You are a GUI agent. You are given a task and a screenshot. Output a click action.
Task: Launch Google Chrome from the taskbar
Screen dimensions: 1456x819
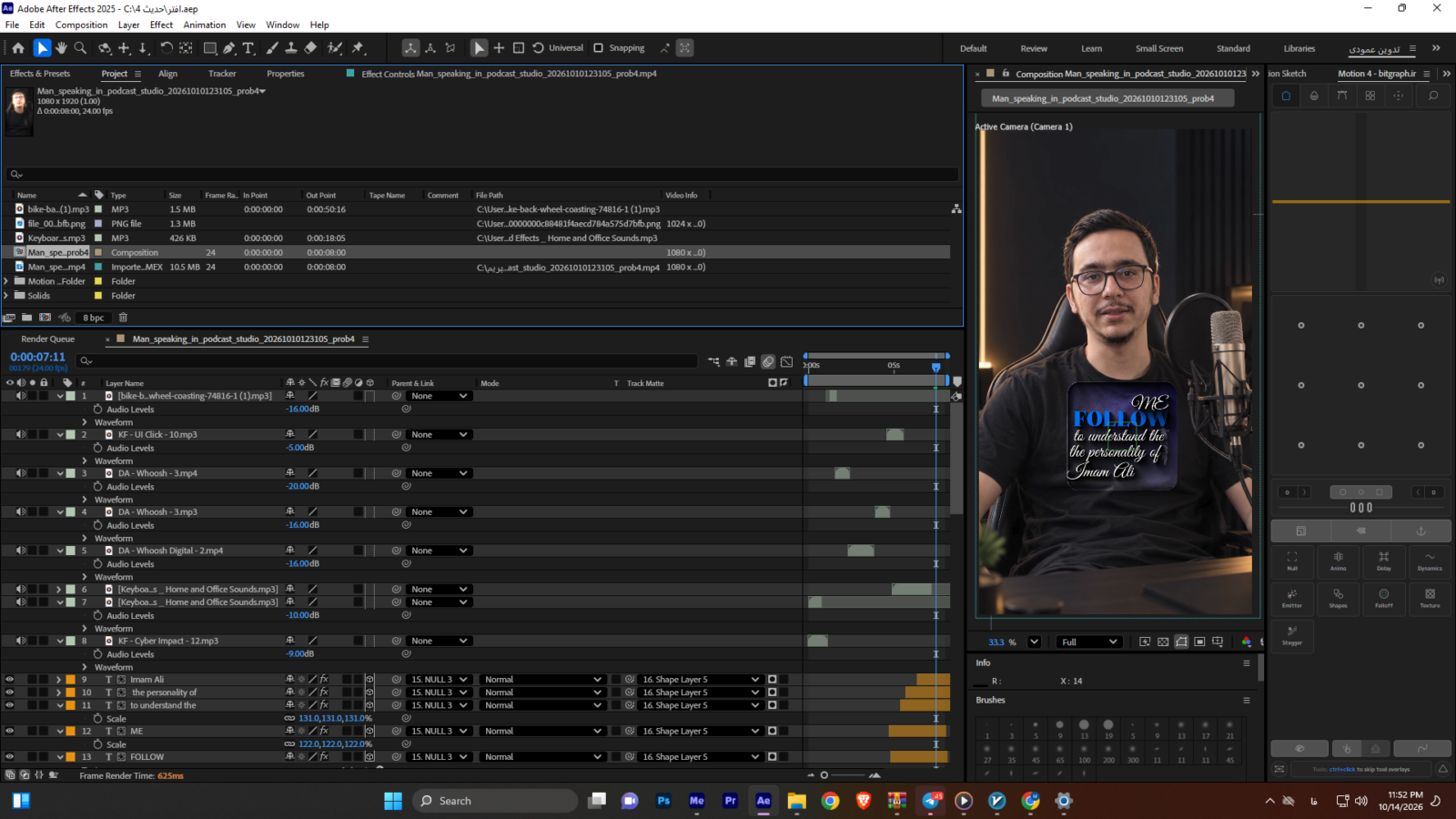830,801
